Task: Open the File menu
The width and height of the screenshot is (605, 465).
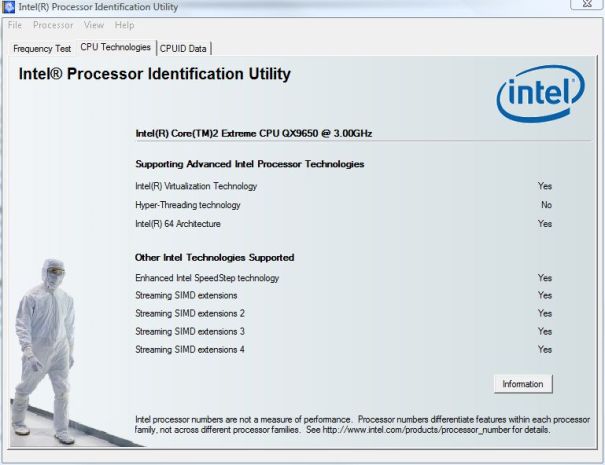Action: pos(15,24)
